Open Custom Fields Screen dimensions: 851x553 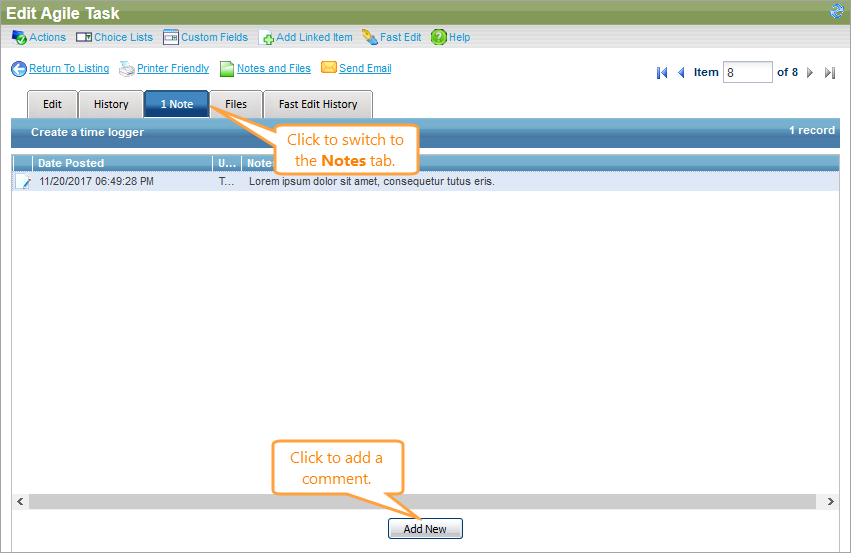coord(214,37)
